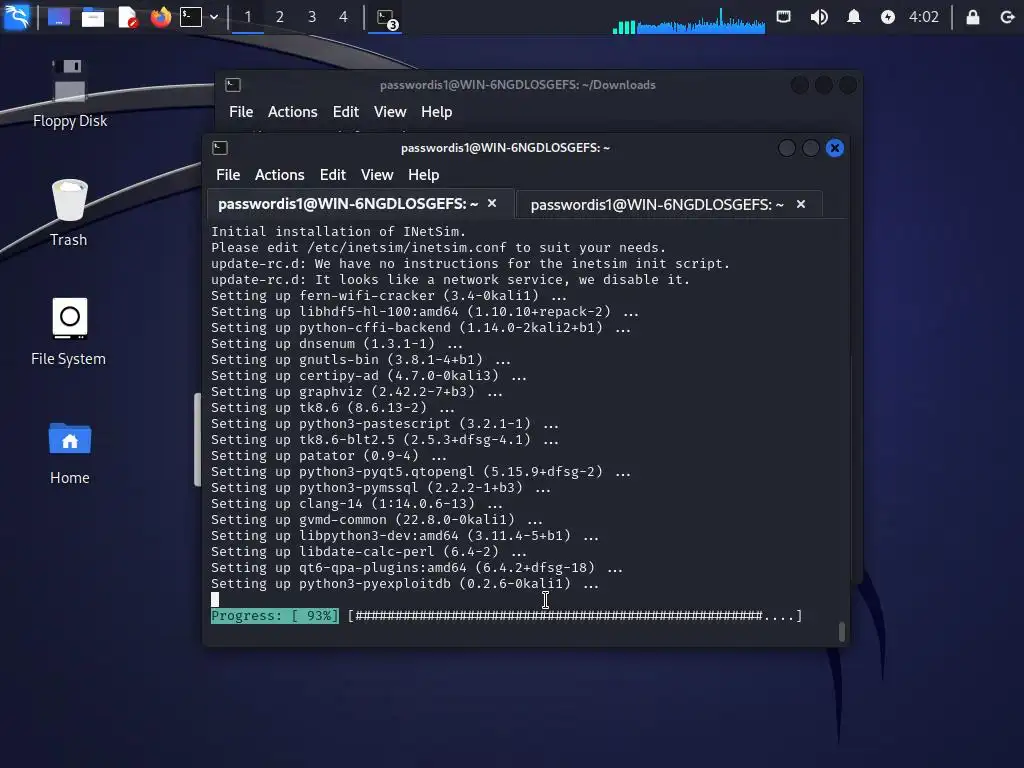The image size is (1024, 768).
Task: Open Help menu in Downloads terminal
Action: [436, 112]
